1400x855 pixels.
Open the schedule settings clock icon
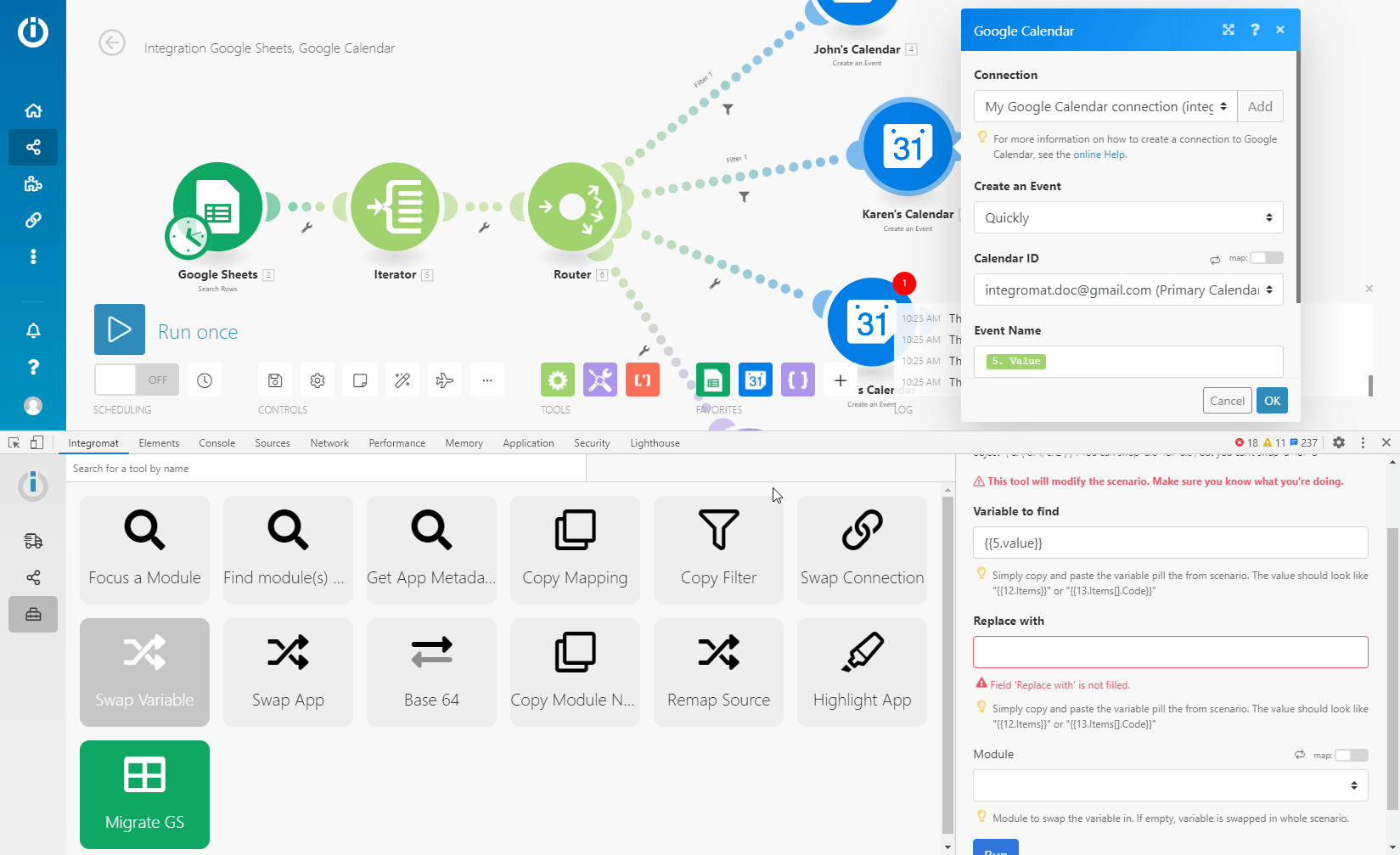pyautogui.click(x=205, y=380)
